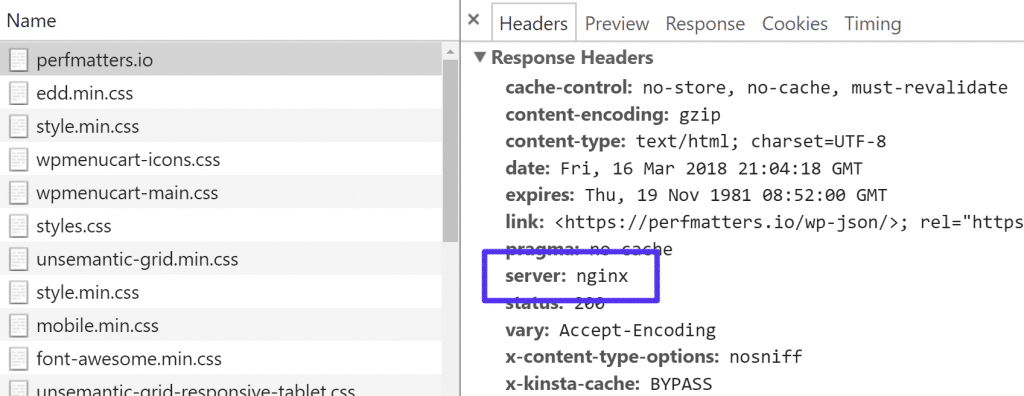The height and width of the screenshot is (396, 1024).
Task: Collapse the Response Headers section
Action: [480, 58]
